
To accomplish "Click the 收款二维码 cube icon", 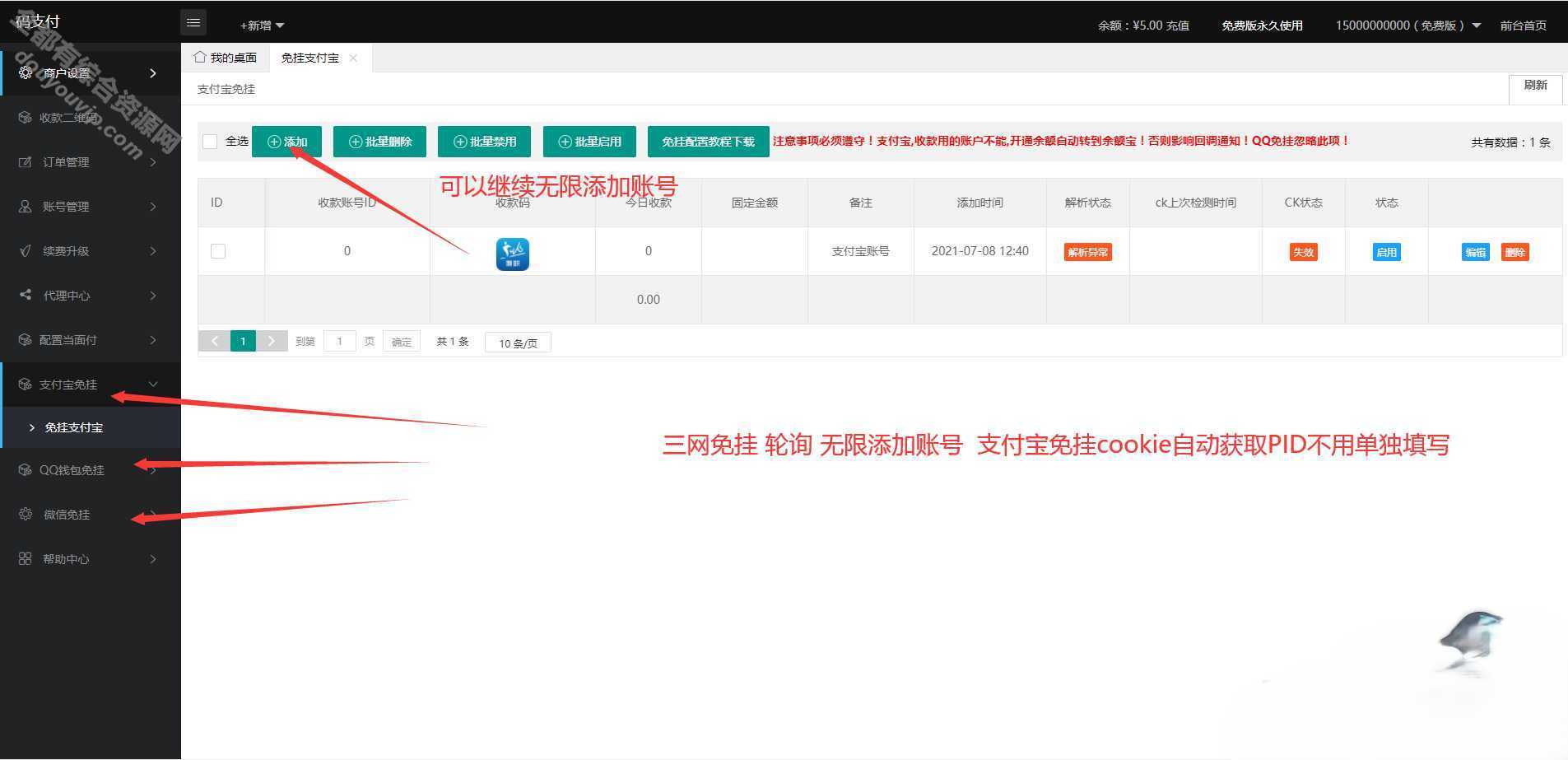I will [x=26, y=118].
